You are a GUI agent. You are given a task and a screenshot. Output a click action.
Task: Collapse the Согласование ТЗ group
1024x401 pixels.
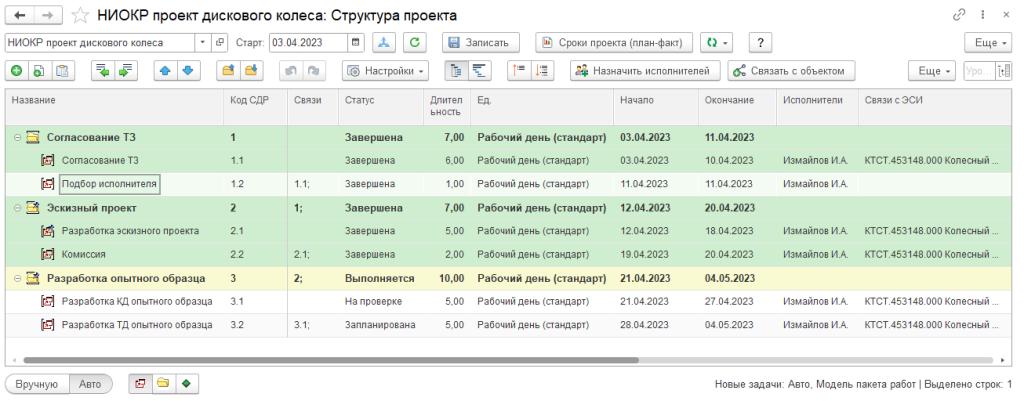pyautogui.click(x=17, y=136)
